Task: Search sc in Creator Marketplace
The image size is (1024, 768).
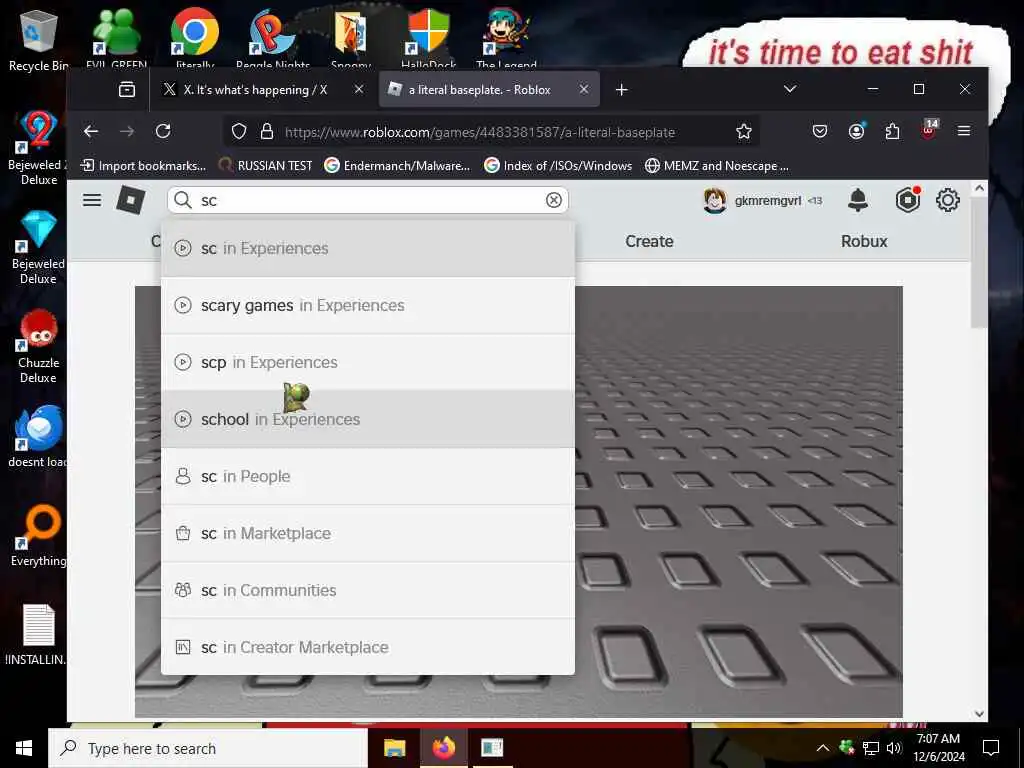Action: click(368, 647)
